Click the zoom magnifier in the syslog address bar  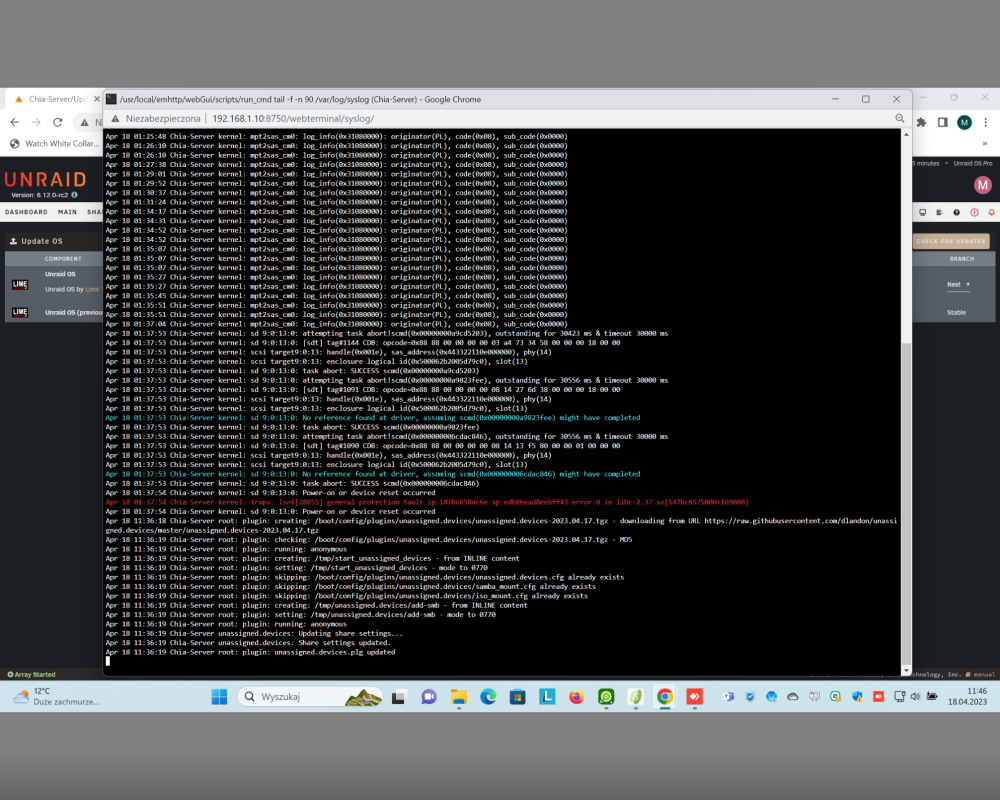tap(899, 118)
